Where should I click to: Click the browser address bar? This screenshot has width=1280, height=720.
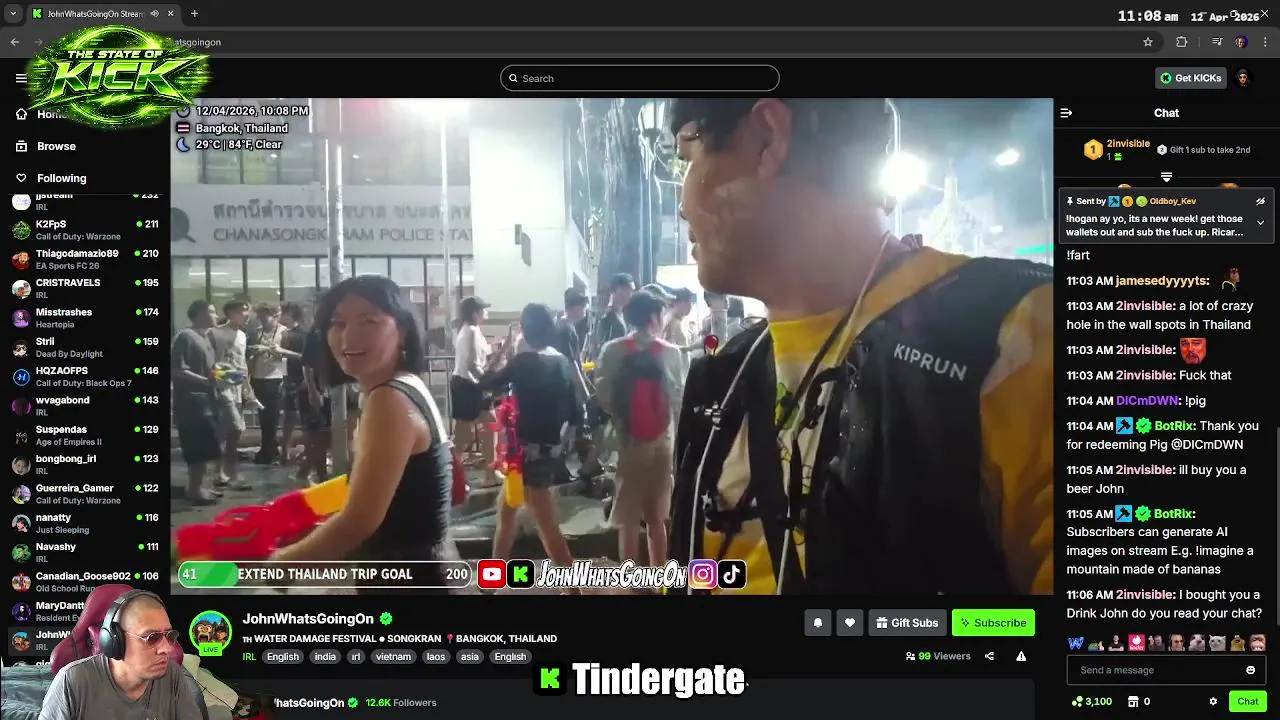(x=640, y=42)
